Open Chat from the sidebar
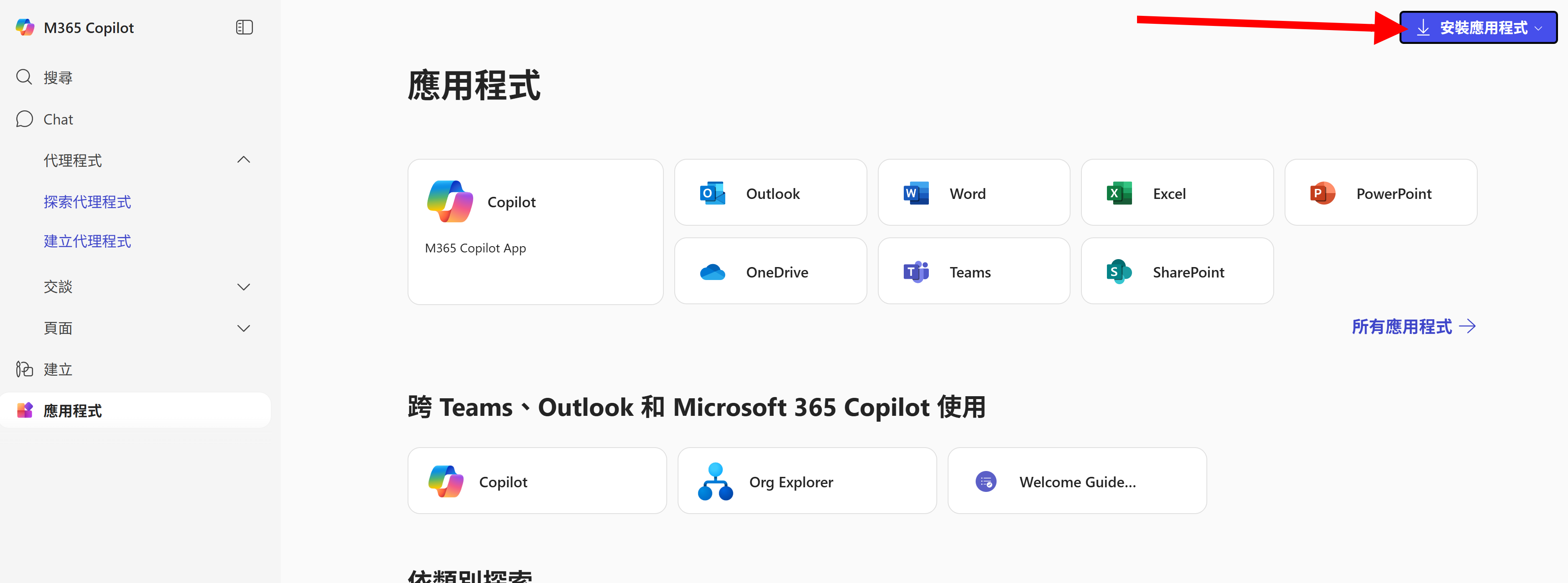This screenshot has height=583, width=1568. click(58, 119)
